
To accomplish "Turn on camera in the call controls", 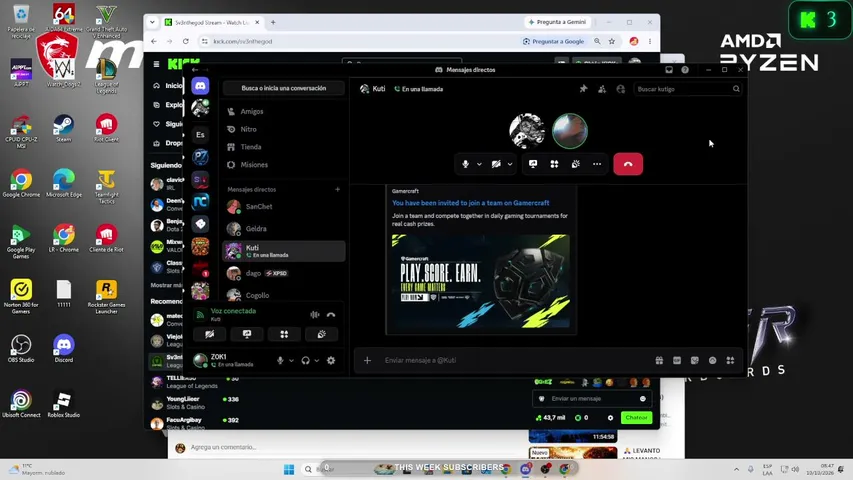I will (496, 164).
